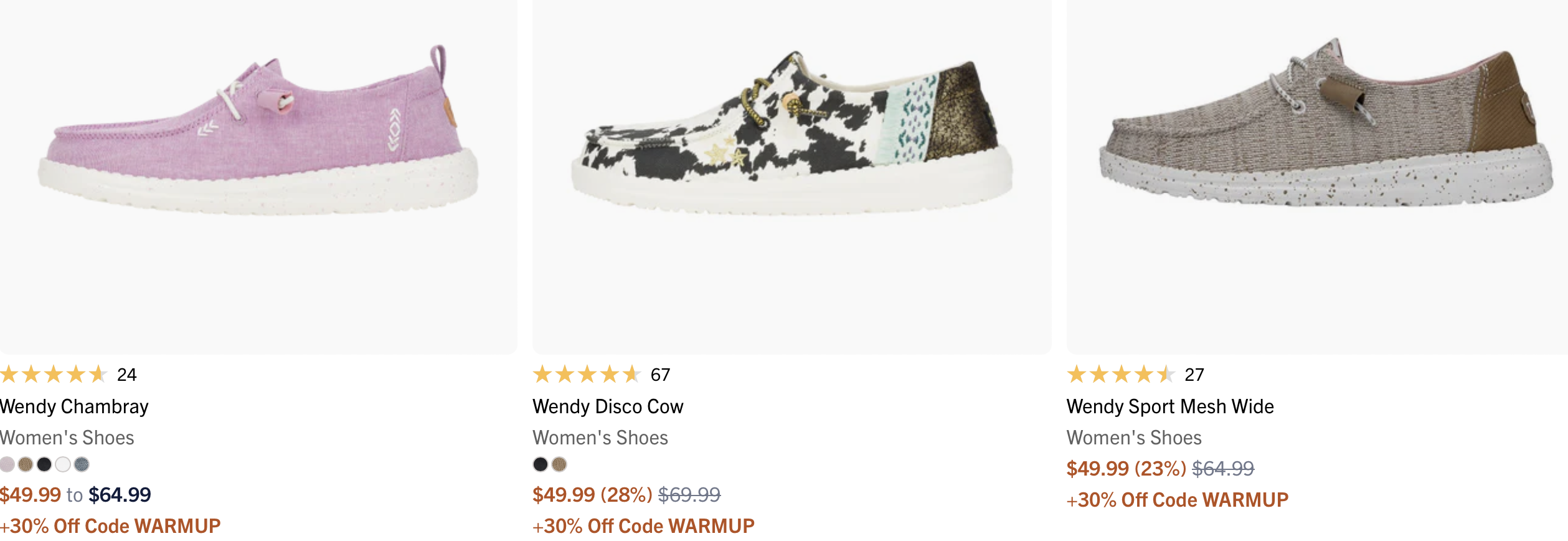View the 24 reviews for Wendy Chambray
The width and height of the screenshot is (1568, 541).
click(x=128, y=375)
